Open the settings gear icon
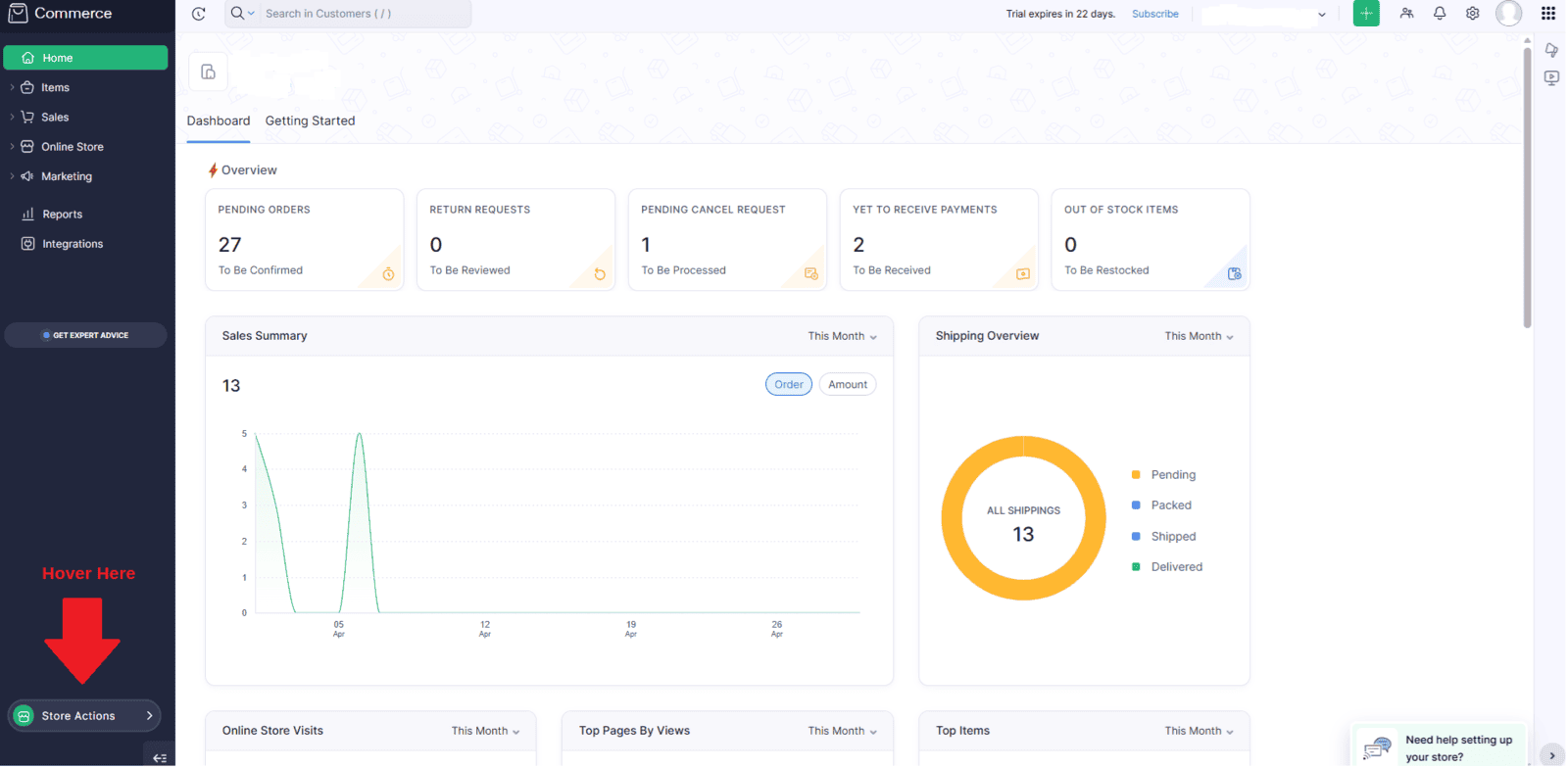 click(x=1472, y=14)
